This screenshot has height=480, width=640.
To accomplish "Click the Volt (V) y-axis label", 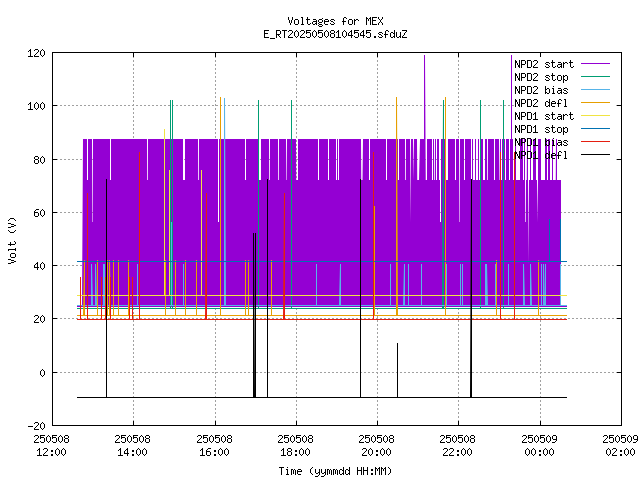I will pos(12,239).
